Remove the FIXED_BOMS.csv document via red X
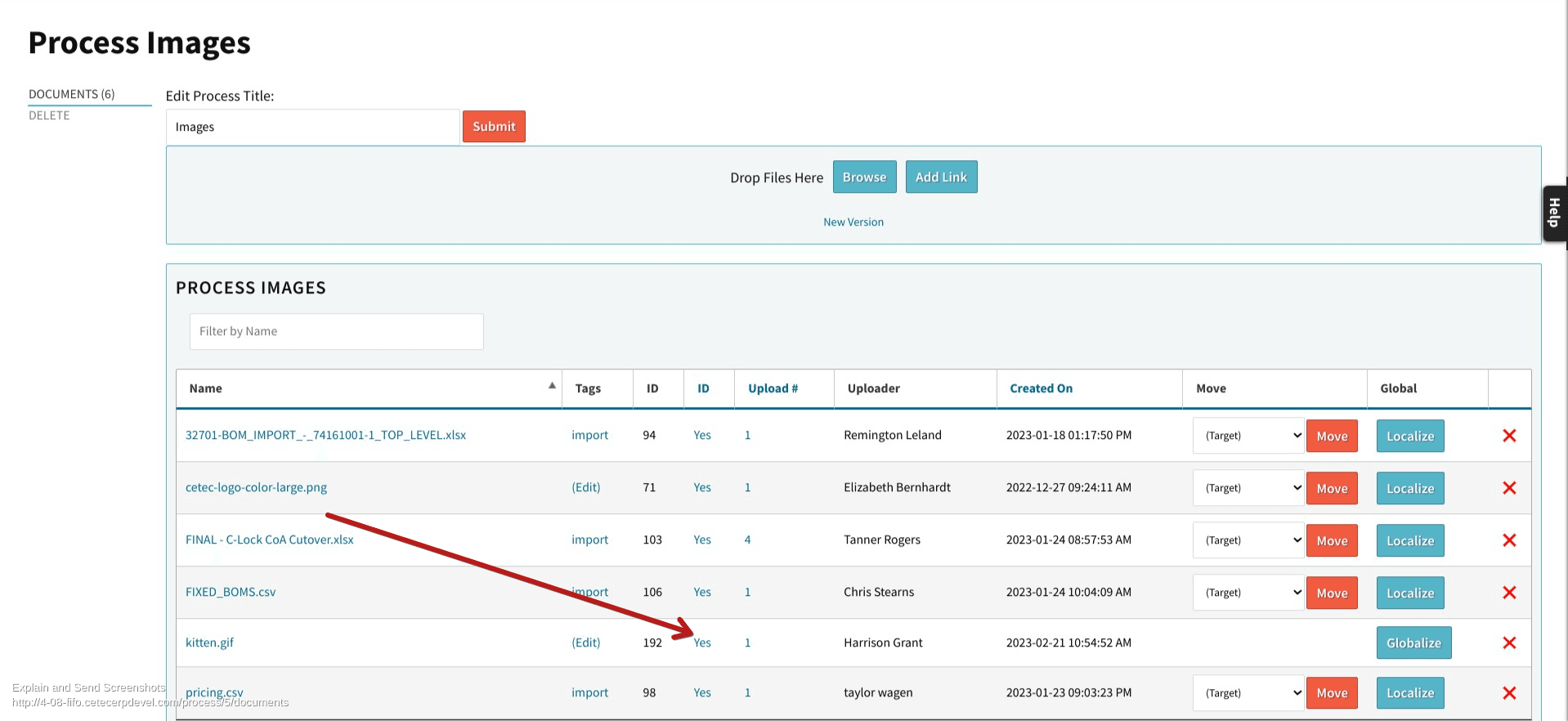1568x721 pixels. click(x=1509, y=593)
